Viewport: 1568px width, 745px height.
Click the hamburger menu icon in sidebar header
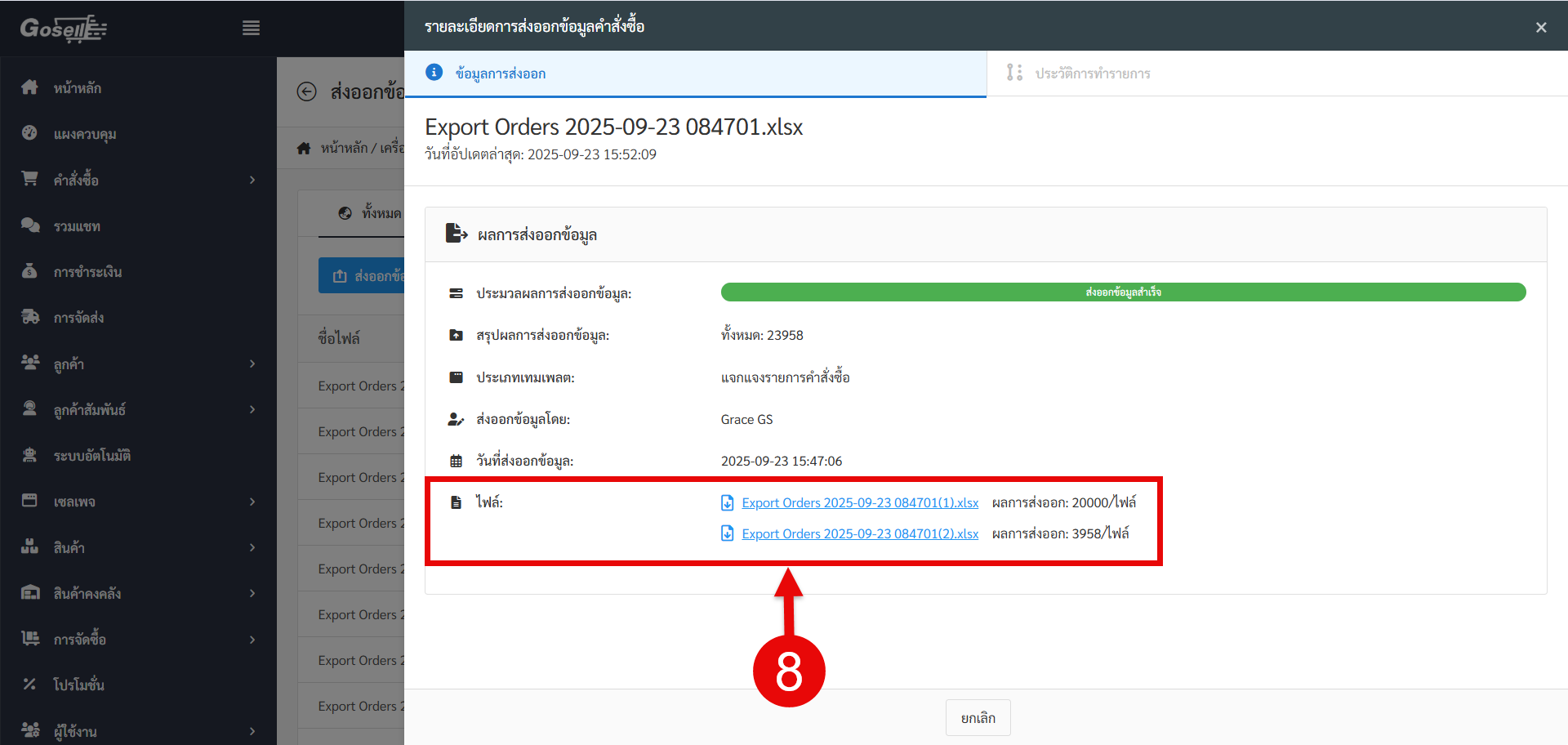[251, 29]
